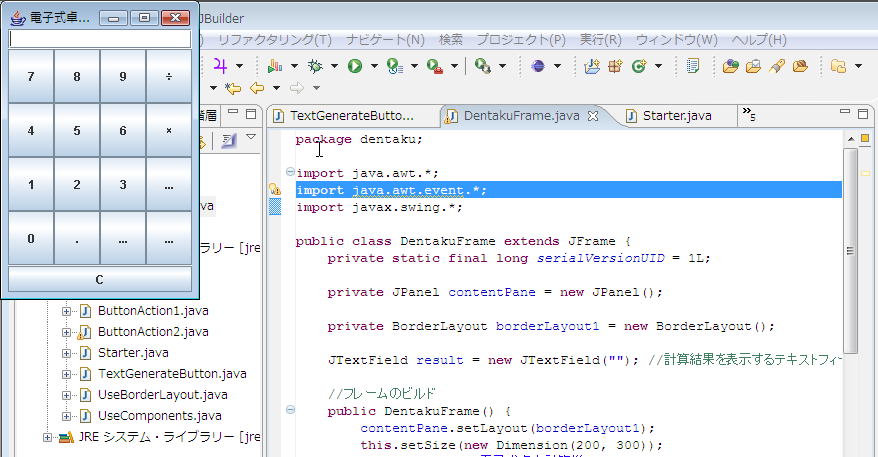Close the DentakuFrame.java editor tab
The image size is (878, 457).
click(x=592, y=116)
